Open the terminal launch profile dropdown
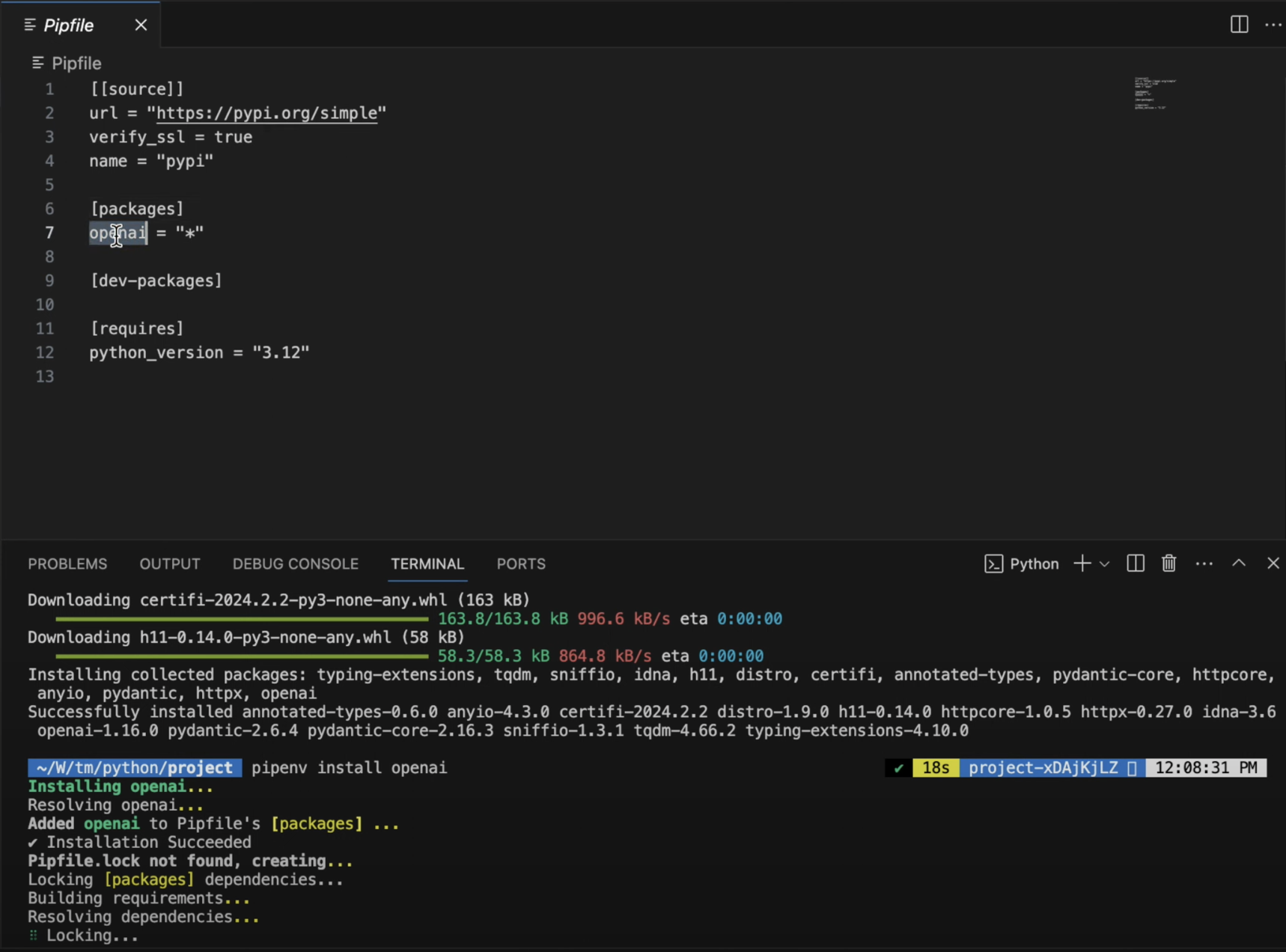Viewport: 1286px width, 952px height. [x=1104, y=564]
